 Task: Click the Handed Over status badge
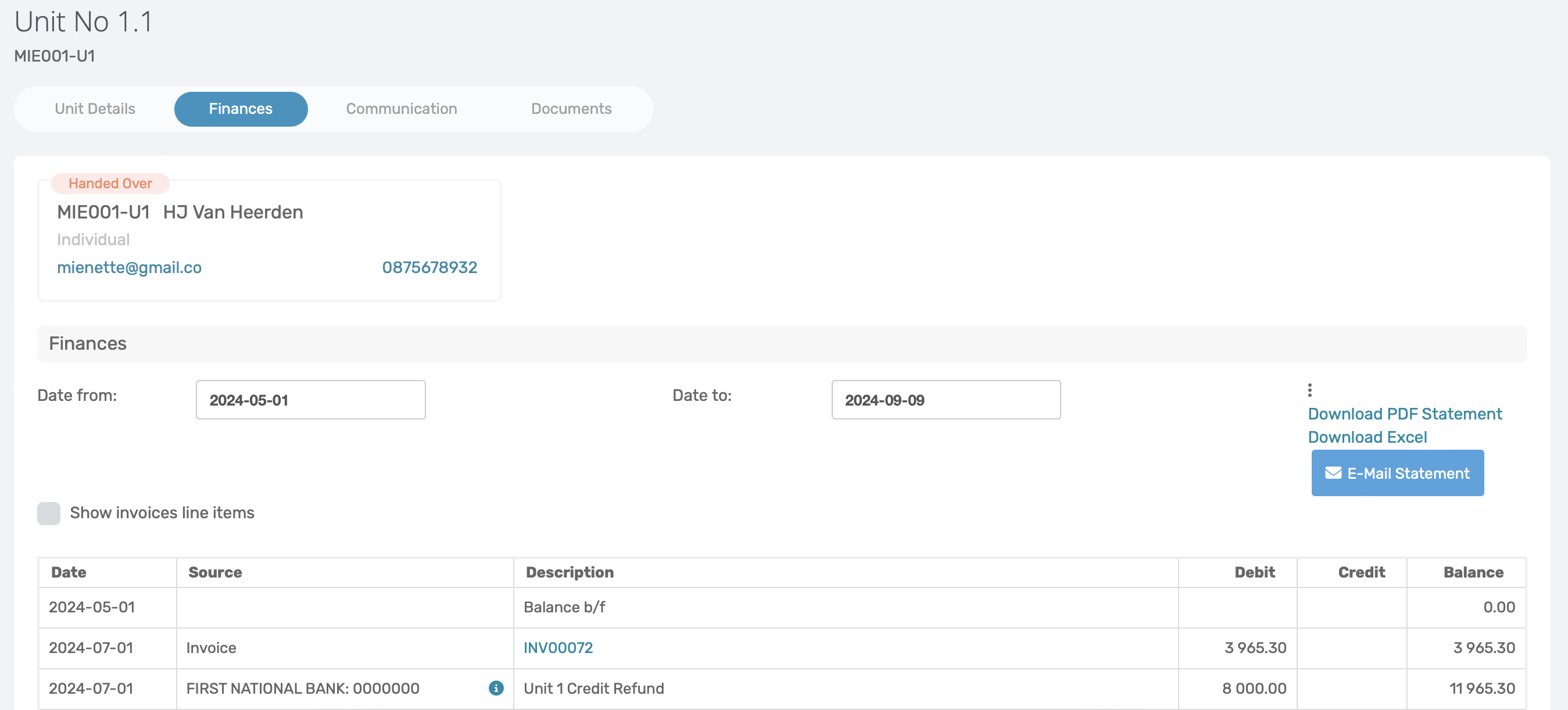tap(110, 183)
